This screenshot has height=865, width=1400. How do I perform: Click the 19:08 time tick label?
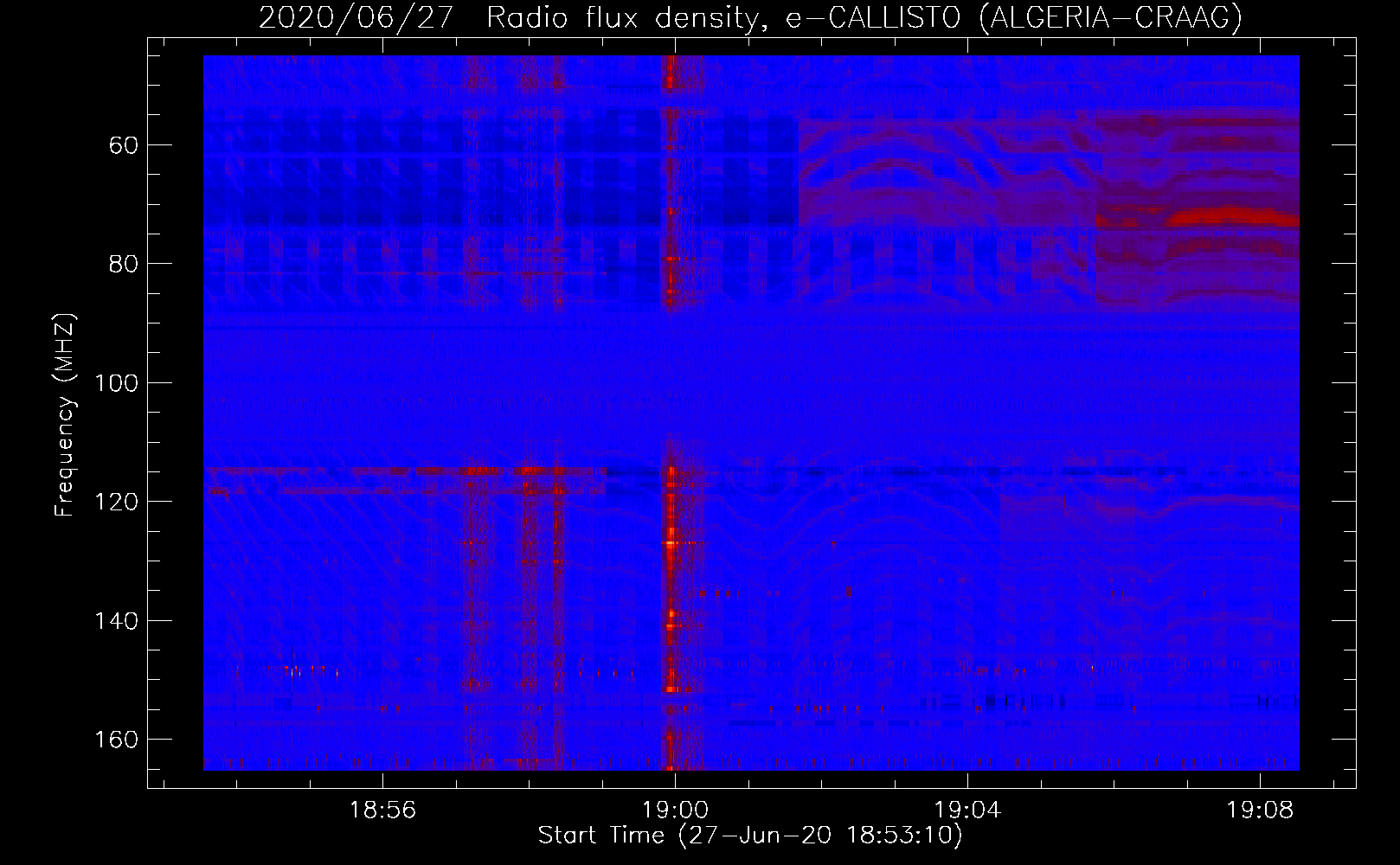click(1260, 811)
